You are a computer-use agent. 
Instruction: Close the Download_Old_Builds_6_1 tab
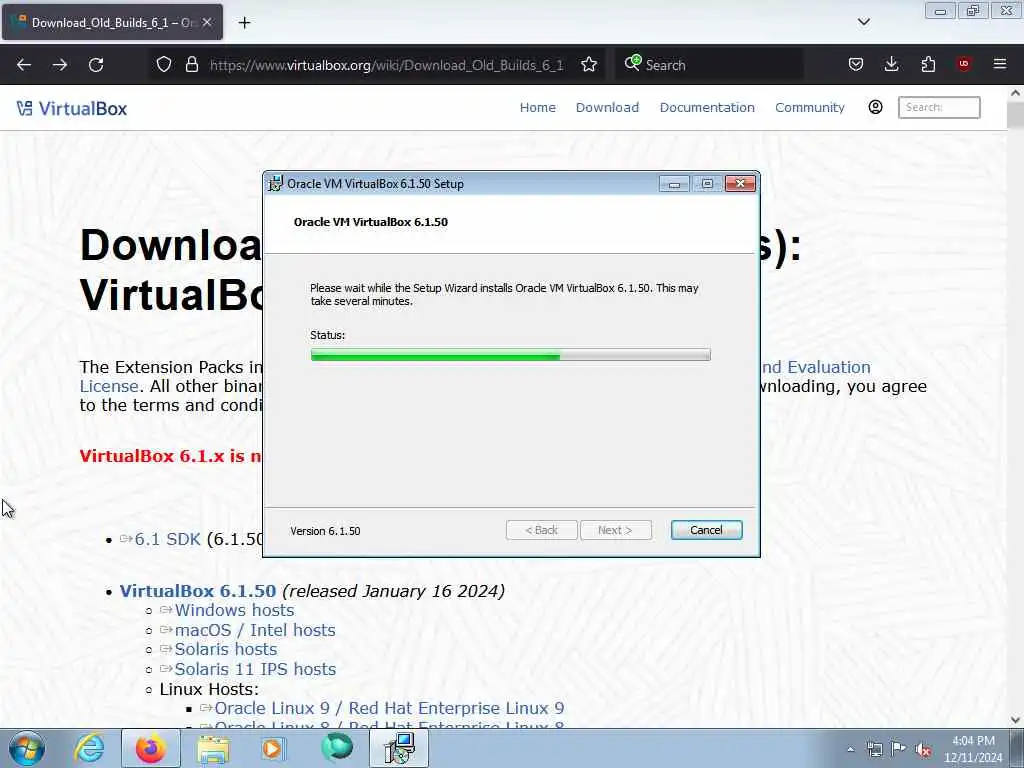coord(207,22)
